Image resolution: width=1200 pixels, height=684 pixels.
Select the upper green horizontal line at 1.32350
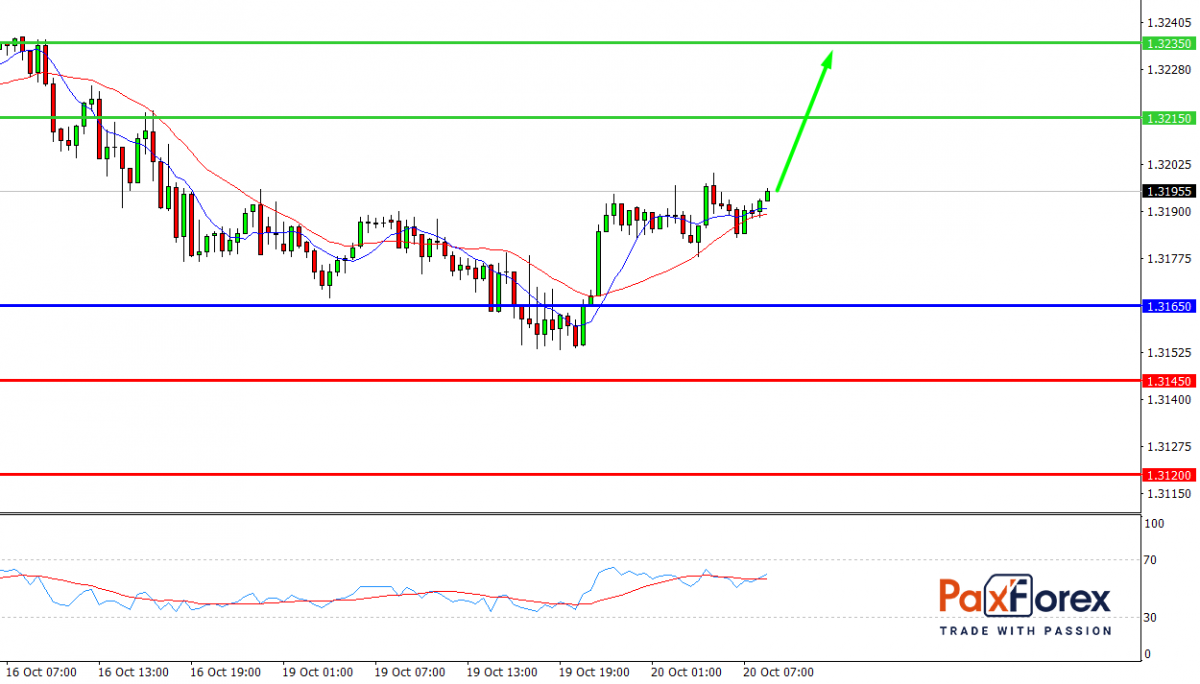coord(570,43)
